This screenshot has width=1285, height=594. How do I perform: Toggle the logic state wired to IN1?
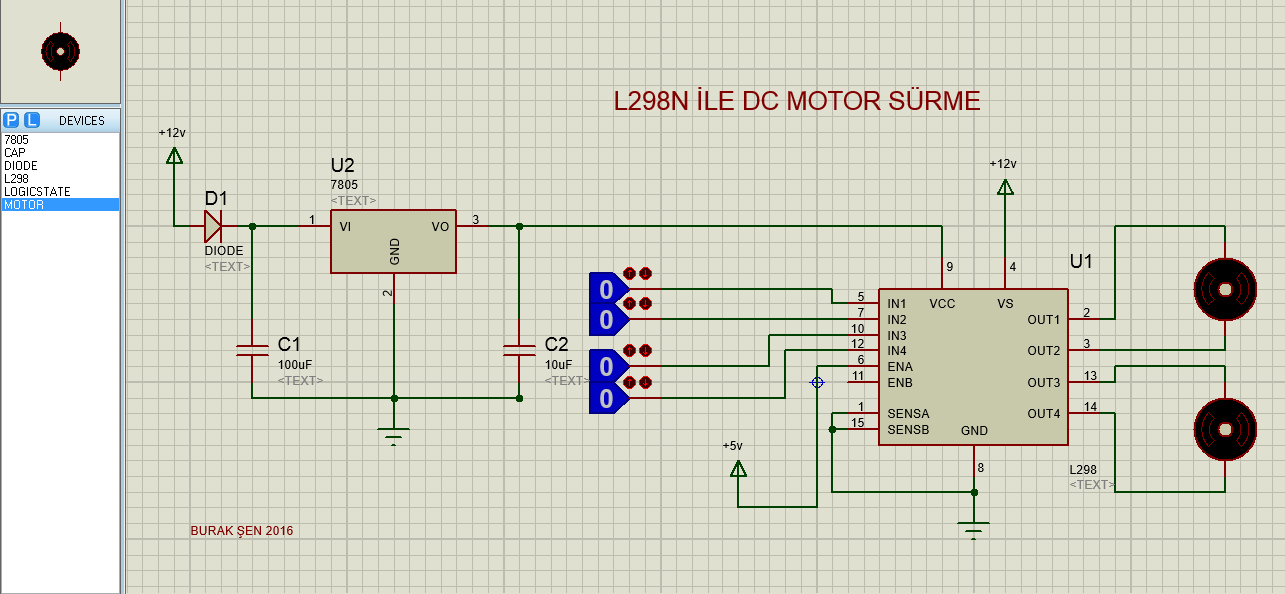point(608,289)
